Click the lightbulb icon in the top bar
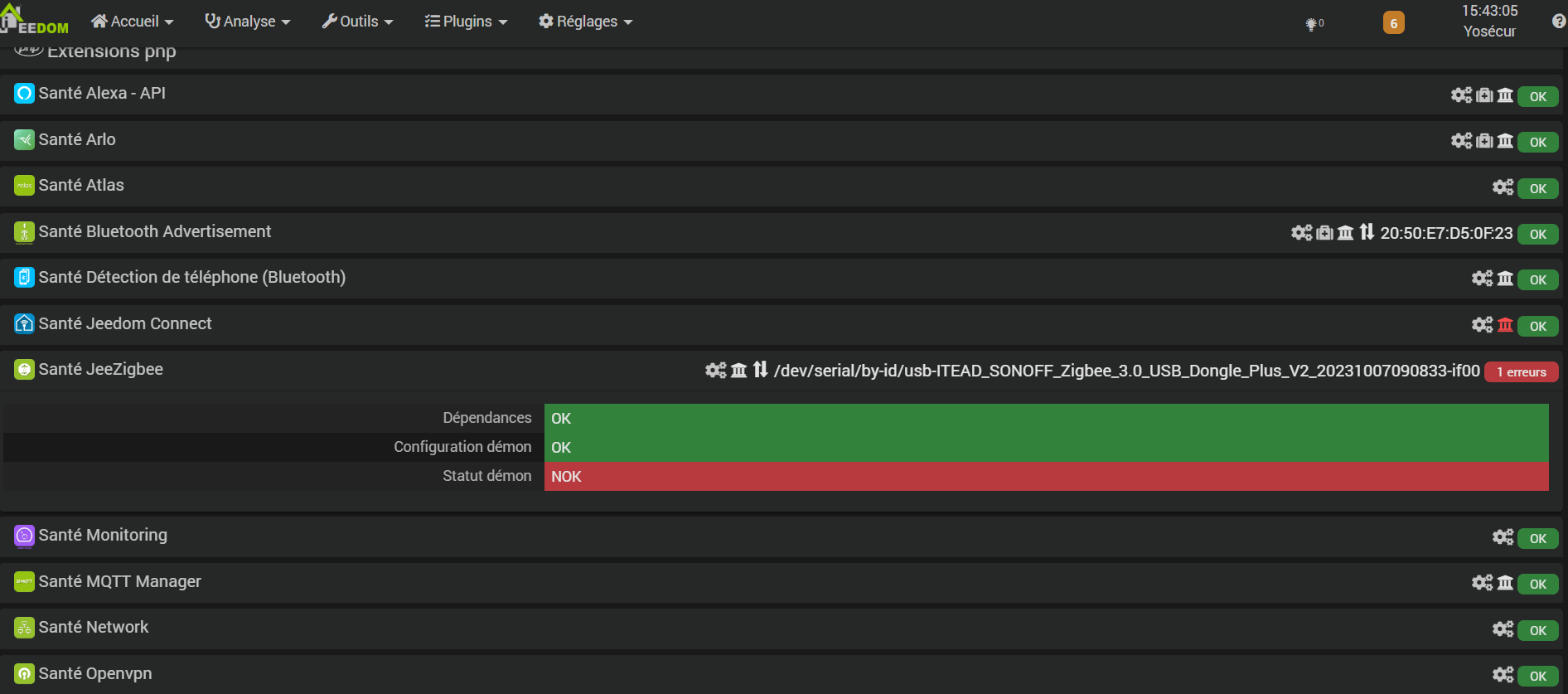This screenshot has width=1568, height=694. 1312,24
